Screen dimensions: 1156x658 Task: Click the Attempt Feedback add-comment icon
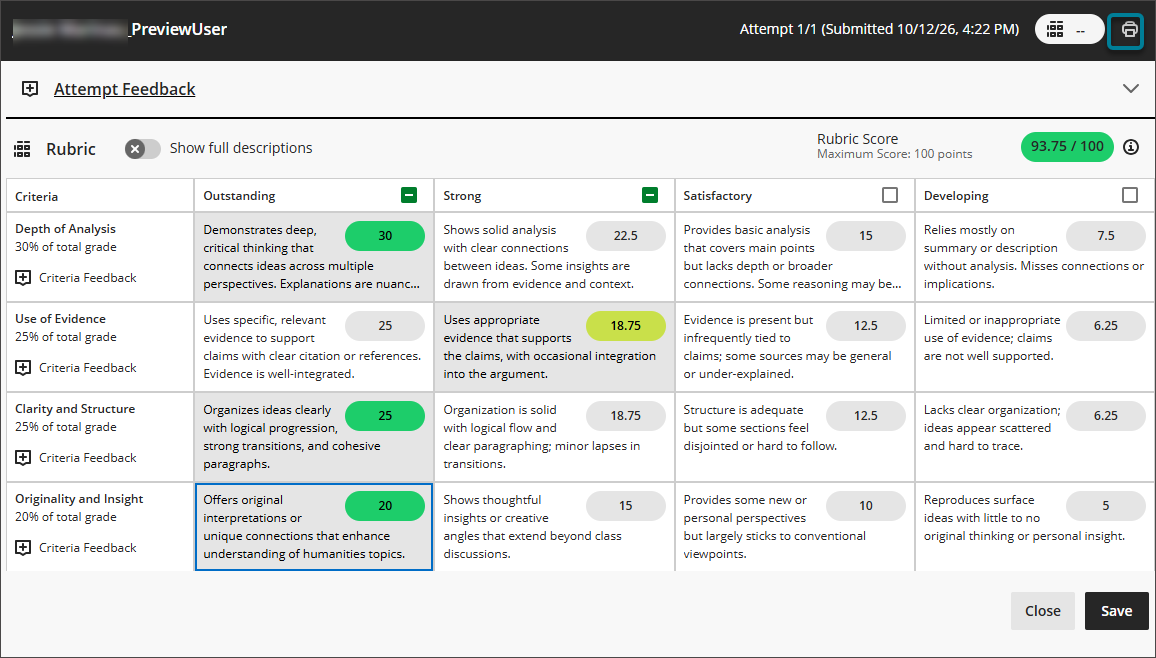(x=29, y=89)
